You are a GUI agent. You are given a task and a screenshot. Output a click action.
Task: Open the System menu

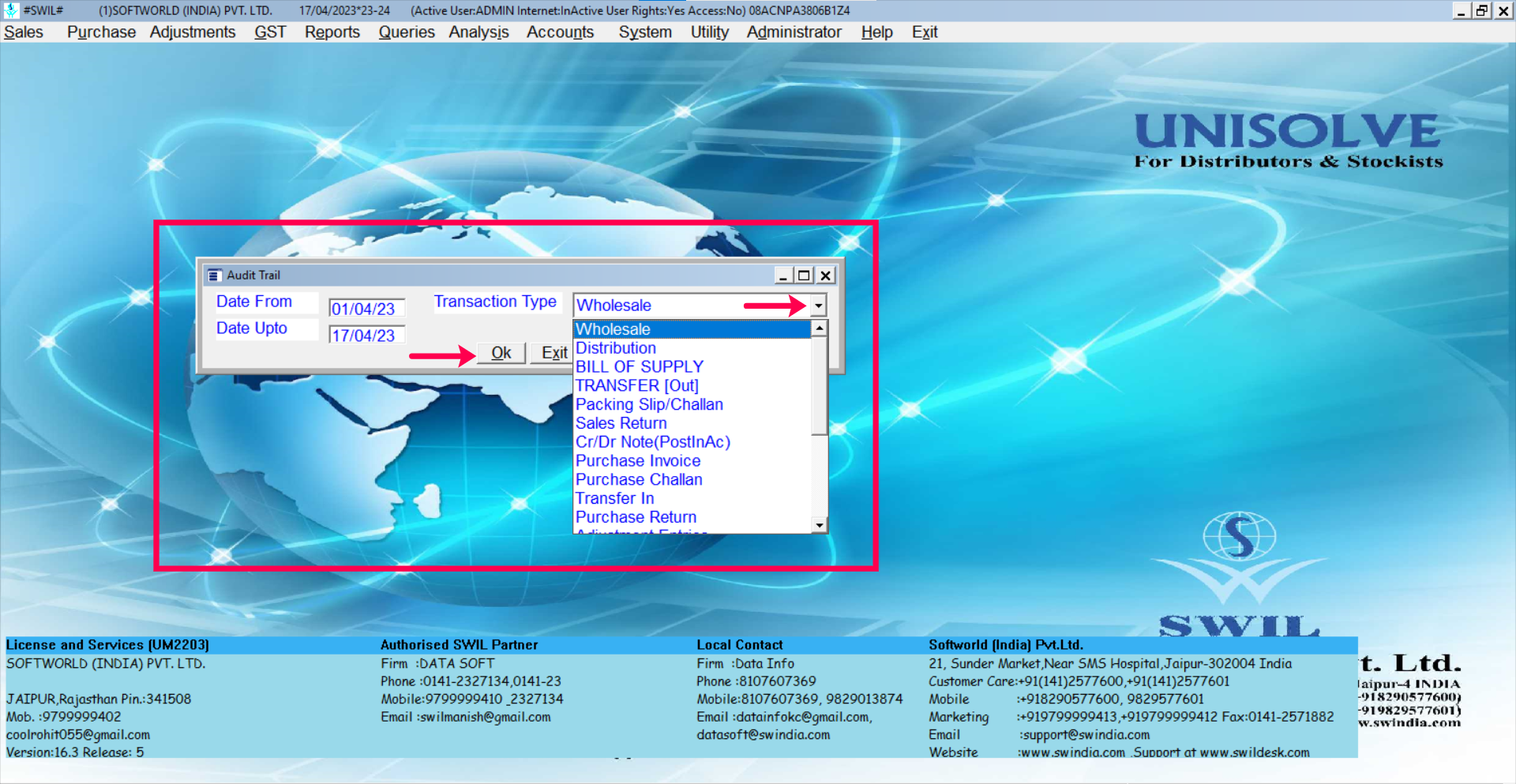coord(645,32)
